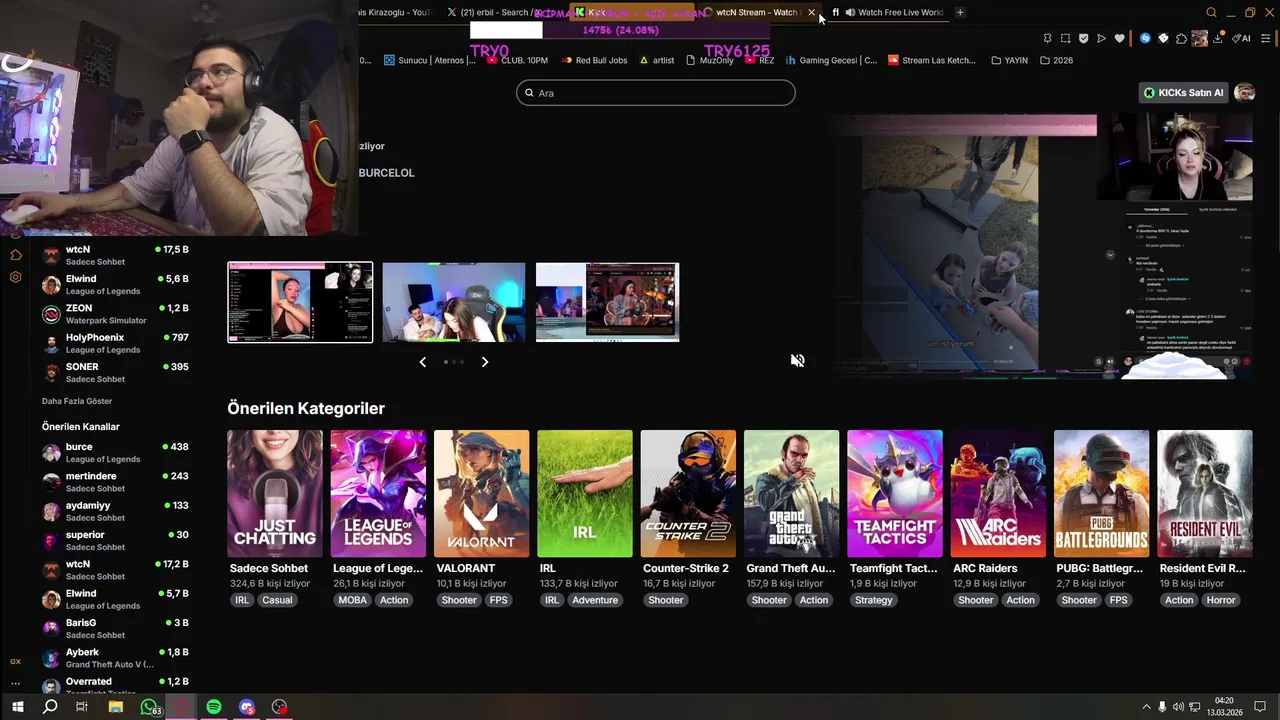Click the Shooter tag under Counter-Strike 2
1280x720 pixels.
click(x=666, y=600)
